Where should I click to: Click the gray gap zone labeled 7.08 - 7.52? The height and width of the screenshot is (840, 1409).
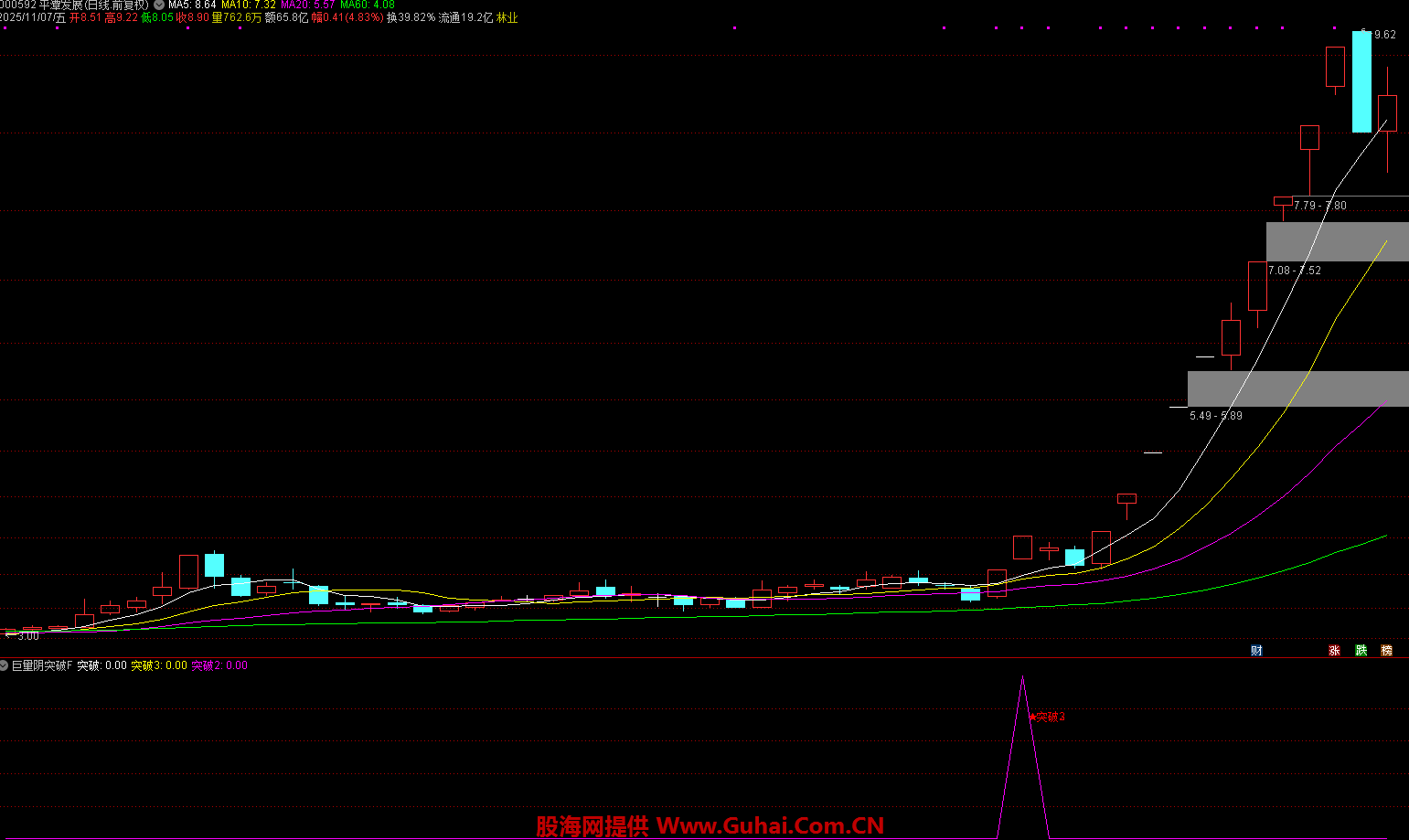click(x=1337, y=241)
